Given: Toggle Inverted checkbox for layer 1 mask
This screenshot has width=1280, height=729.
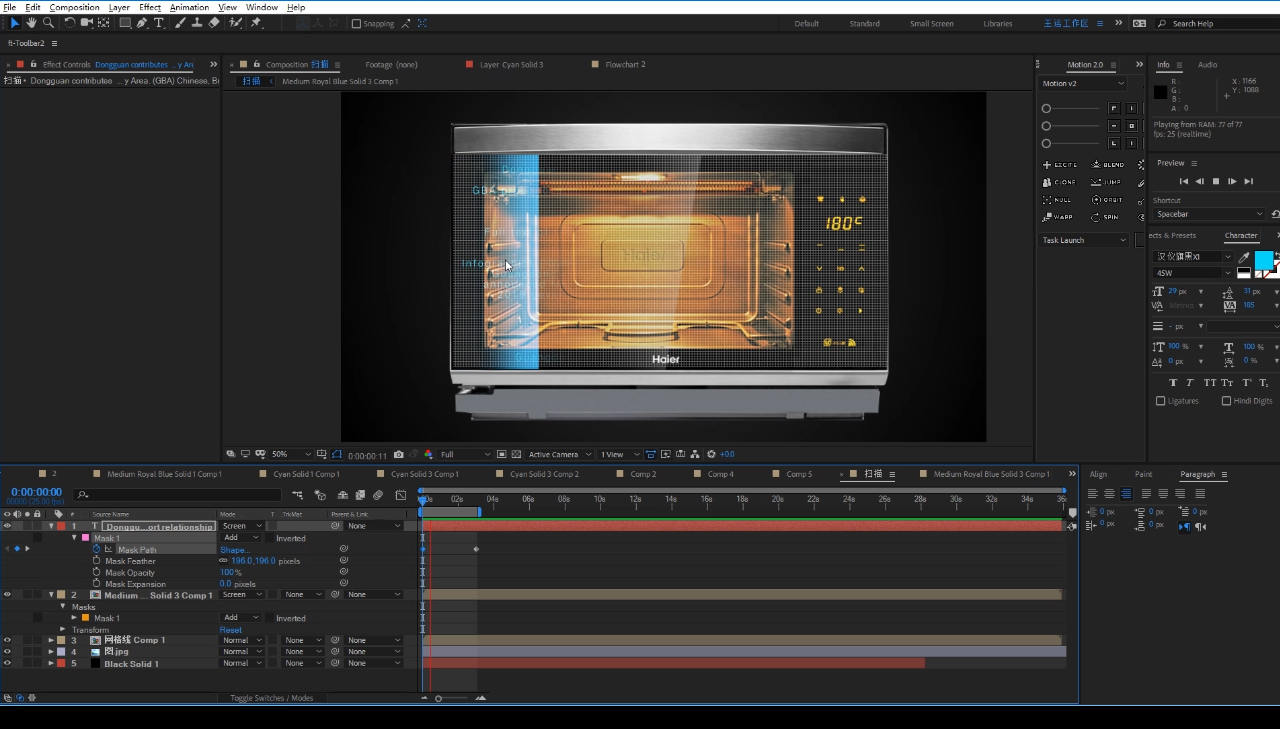Looking at the screenshot, I should click(270, 538).
